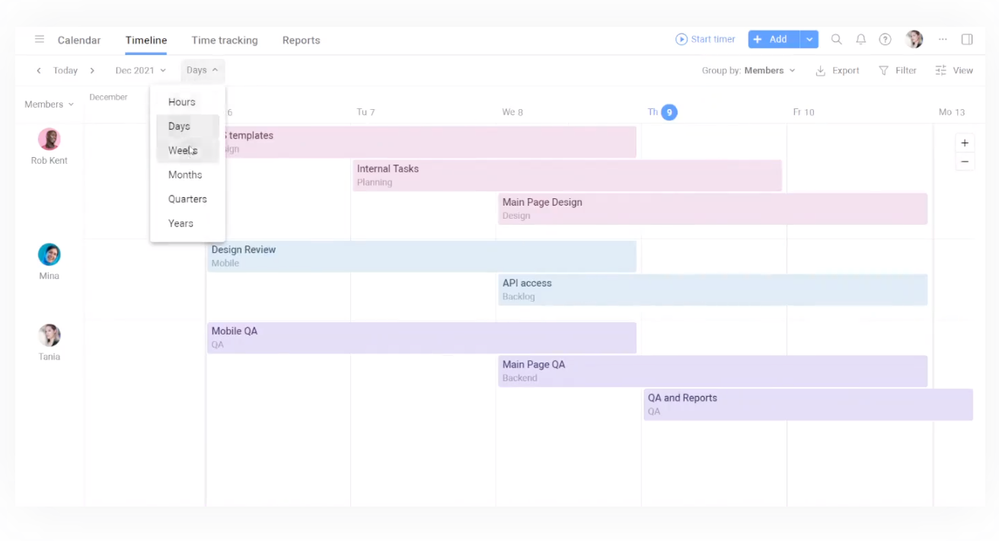This screenshot has width=999, height=541.
Task: Open the templates task bar
Action: click(430, 142)
